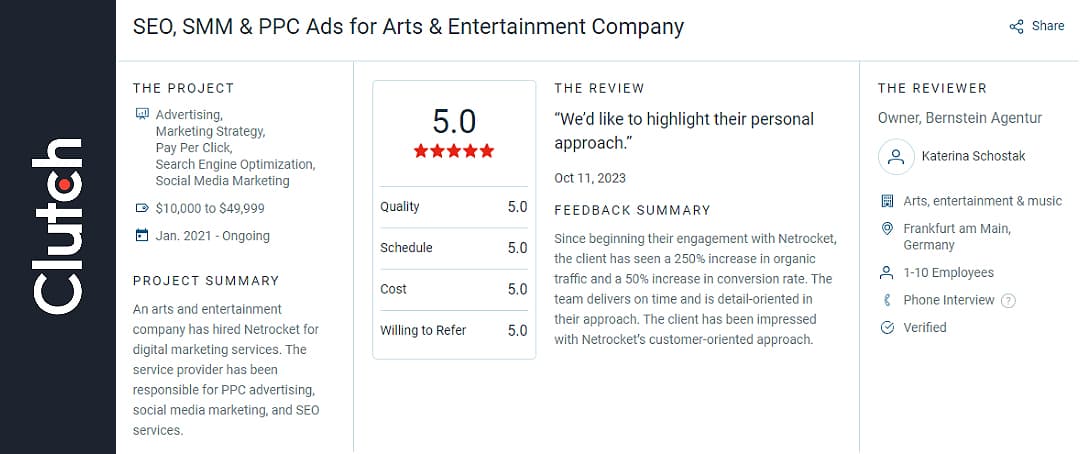Viewport: 1080px width, 454px height.
Task: Click reviewer name Katerina Schostak
Action: [973, 156]
